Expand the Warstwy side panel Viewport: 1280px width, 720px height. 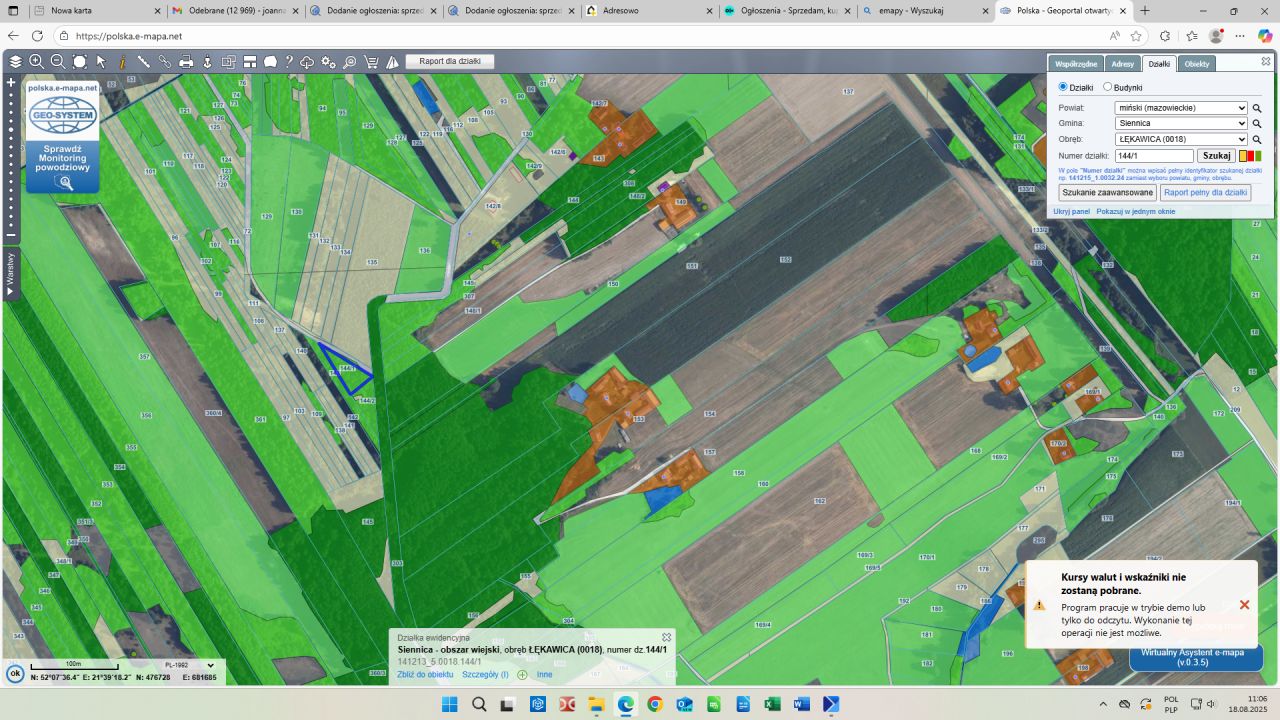(x=10, y=275)
